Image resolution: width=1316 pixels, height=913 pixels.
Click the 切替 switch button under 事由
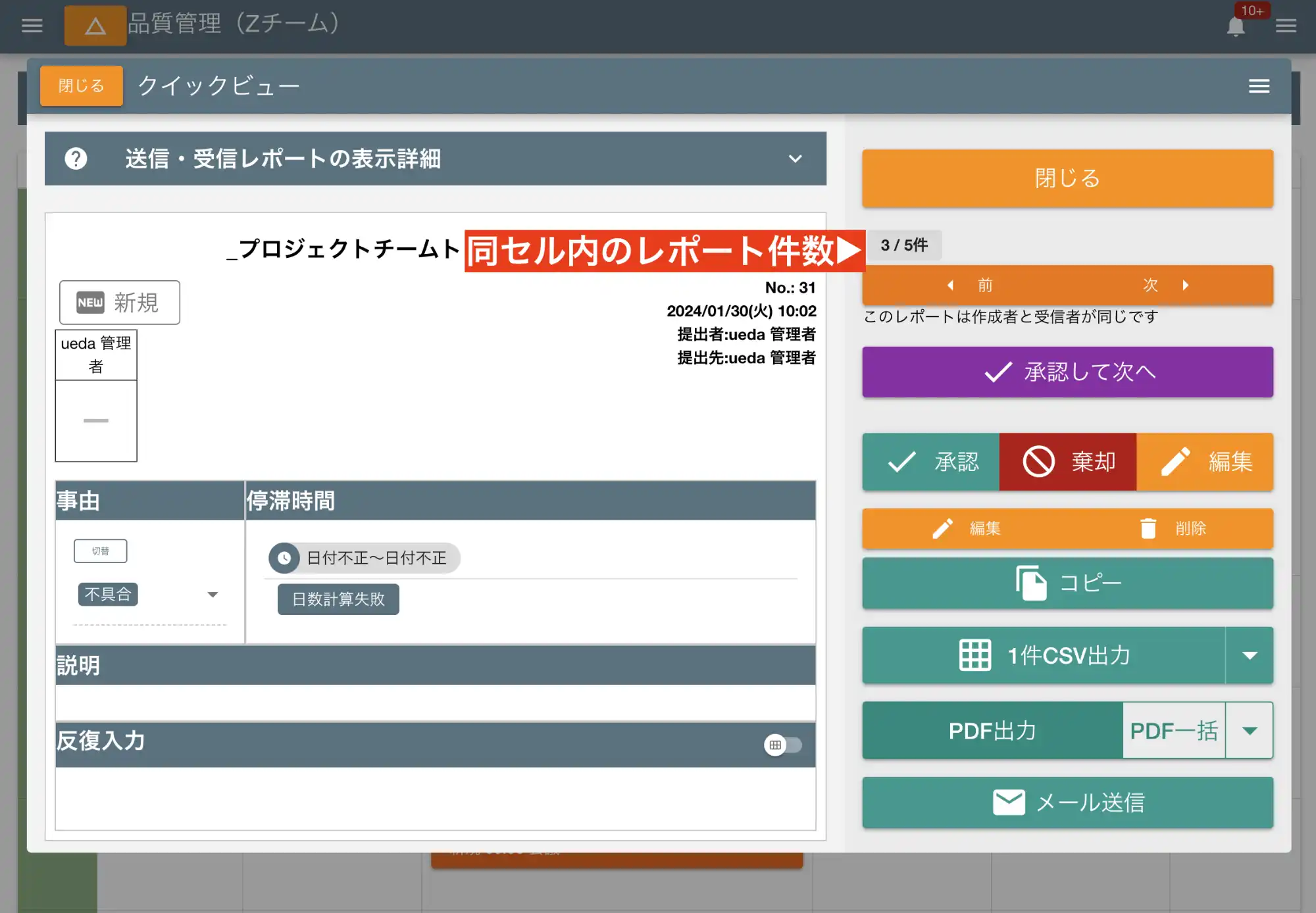click(x=101, y=551)
